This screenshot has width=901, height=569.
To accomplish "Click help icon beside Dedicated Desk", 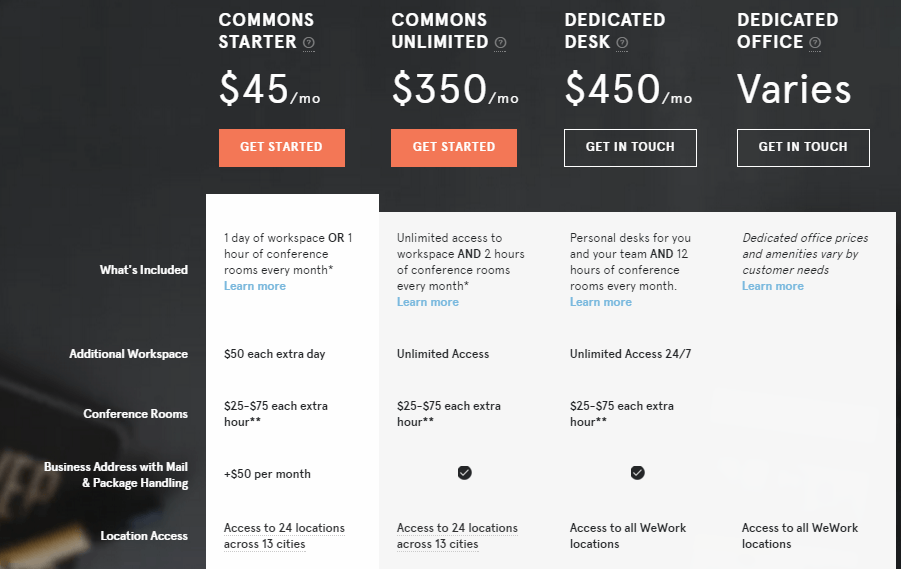I will (622, 43).
